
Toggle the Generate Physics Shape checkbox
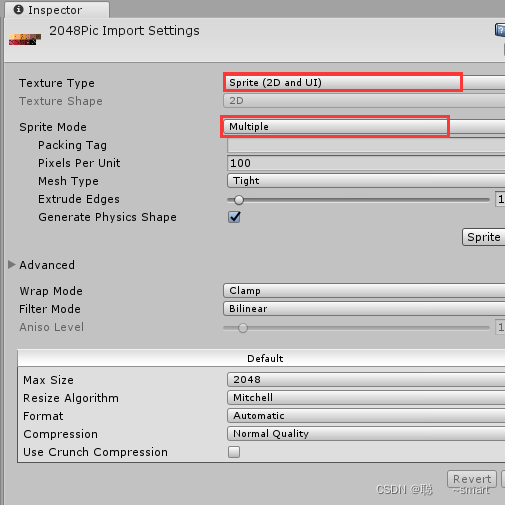pyautogui.click(x=234, y=217)
